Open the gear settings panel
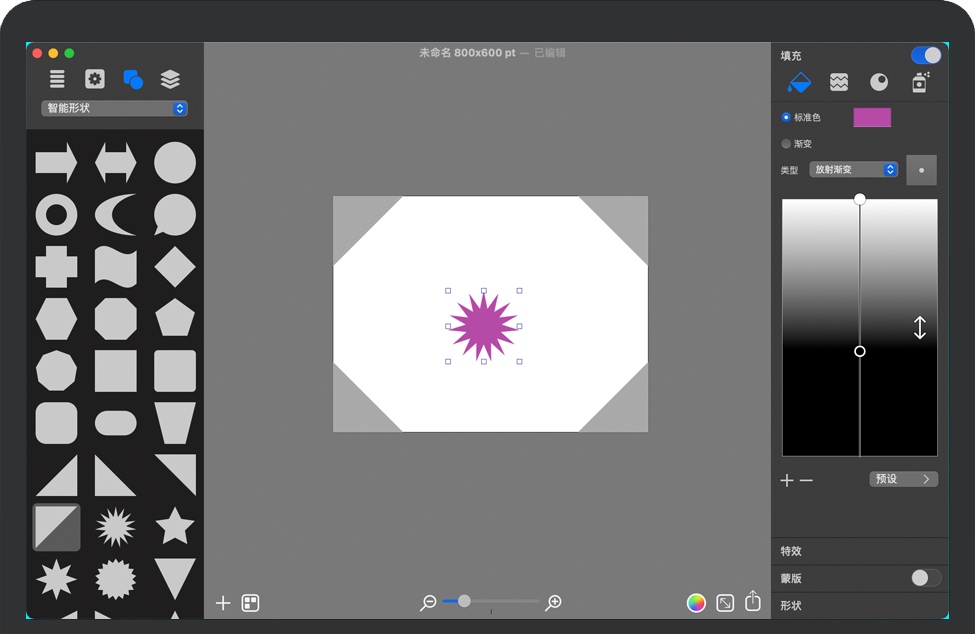This screenshot has height=634, width=975. click(95, 79)
